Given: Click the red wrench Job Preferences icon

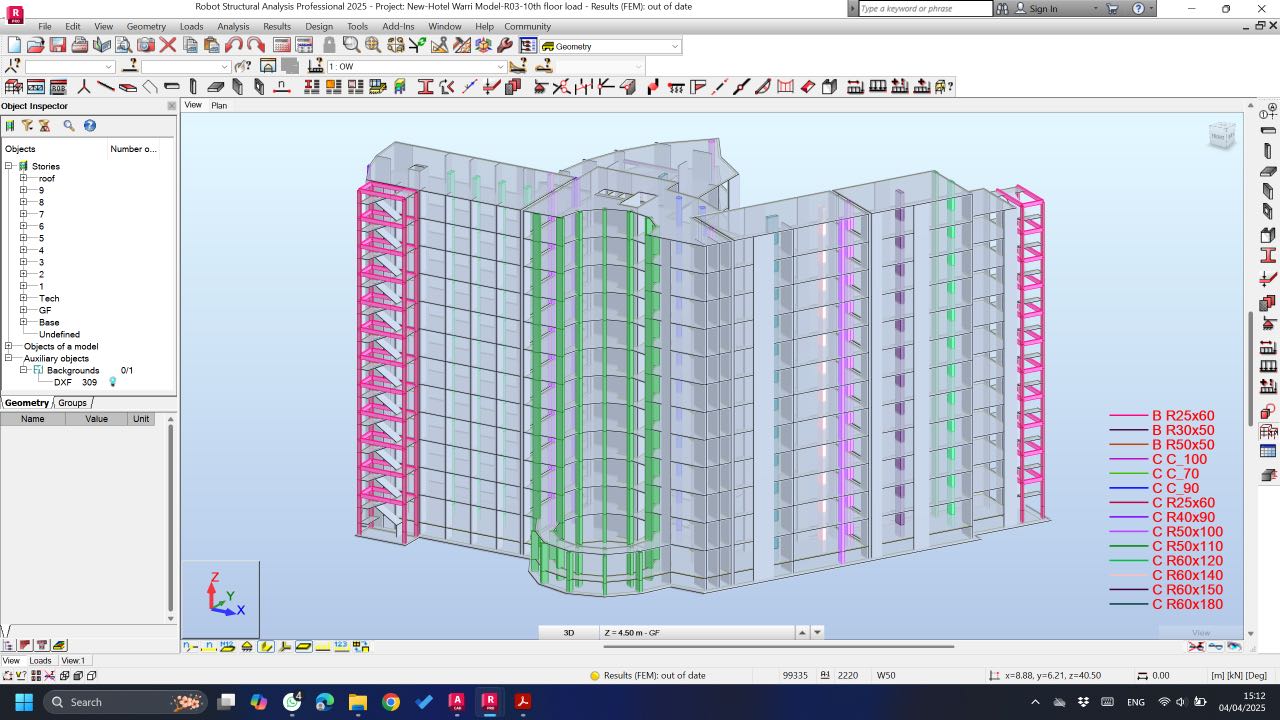Looking at the screenshot, I should pos(505,45).
